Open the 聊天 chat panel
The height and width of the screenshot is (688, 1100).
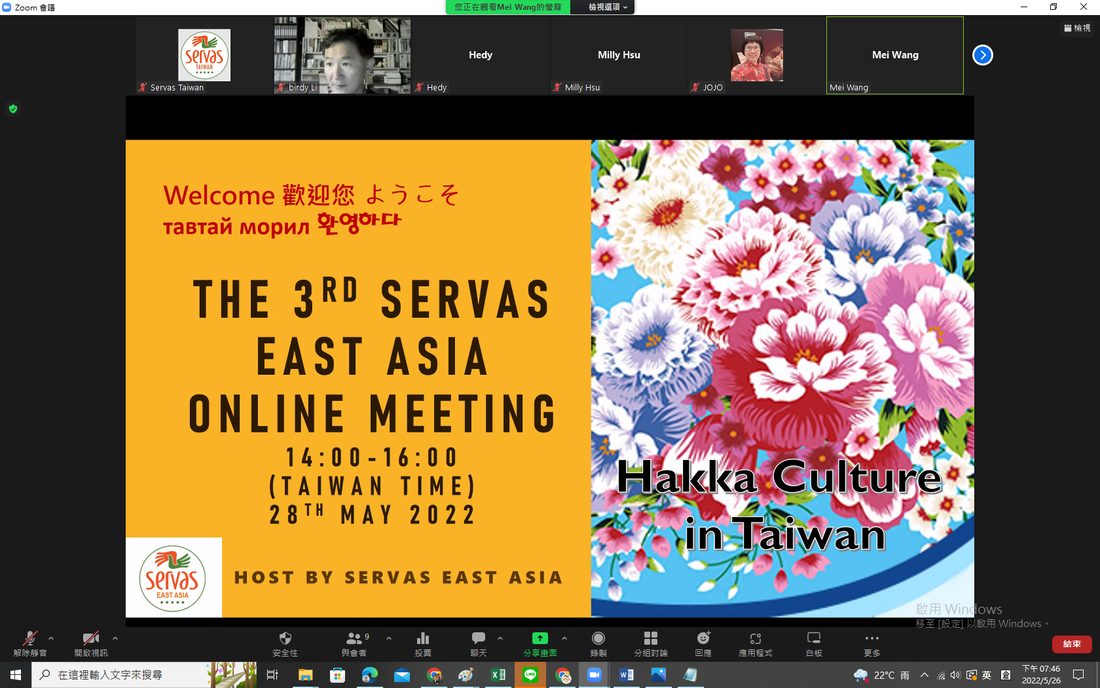478,643
